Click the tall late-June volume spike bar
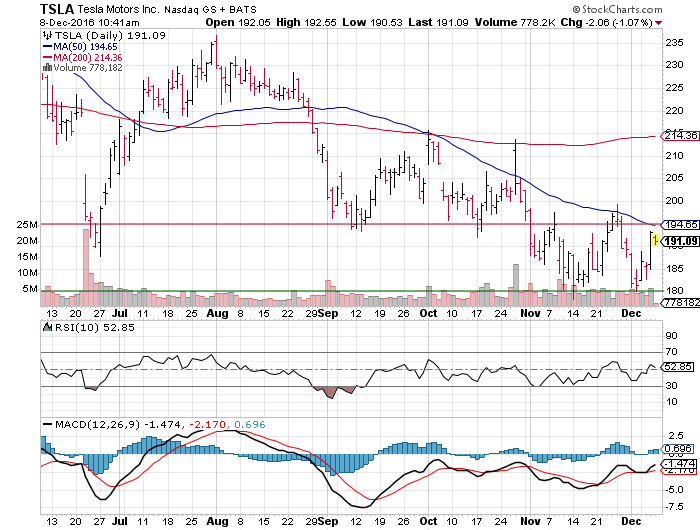The image size is (700, 530). point(85,267)
